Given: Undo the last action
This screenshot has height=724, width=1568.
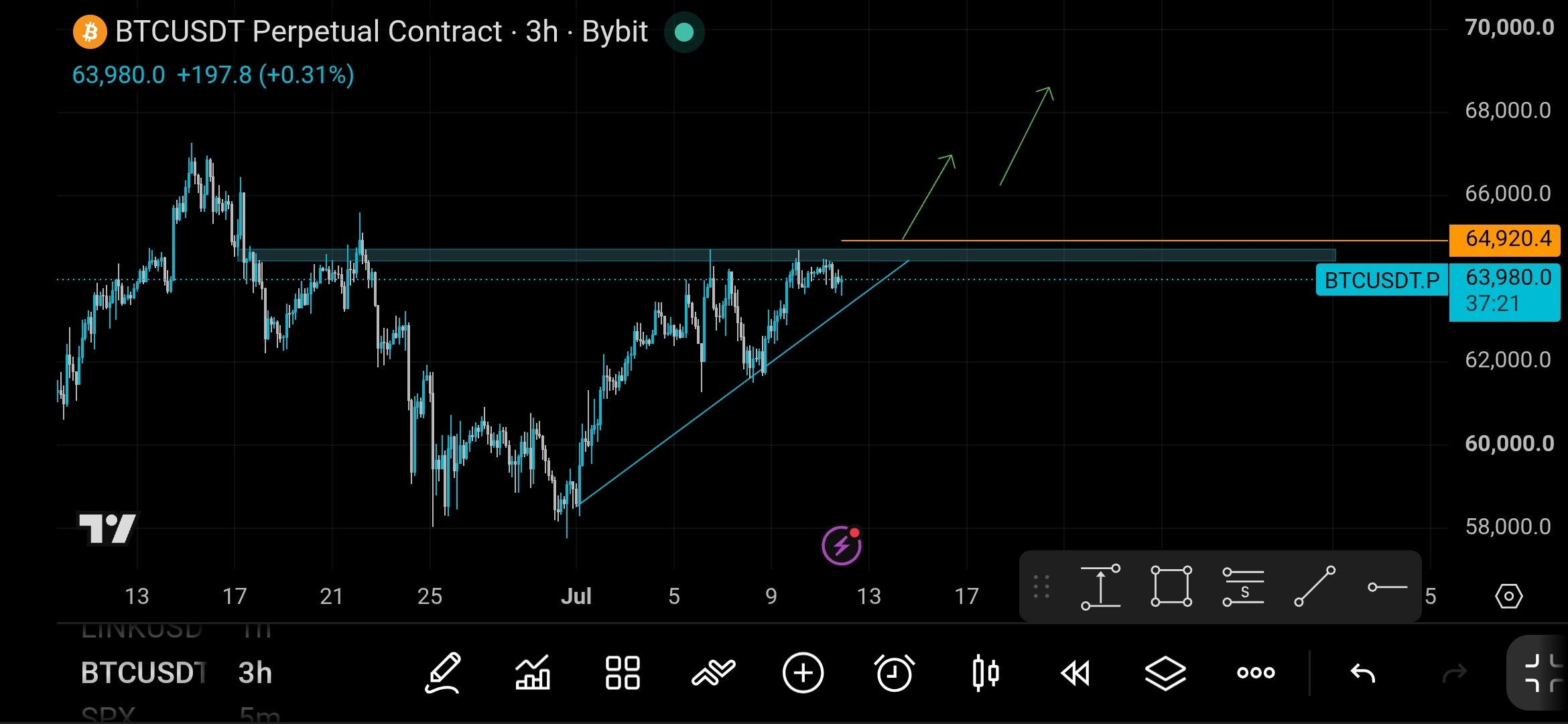Looking at the screenshot, I should [1363, 672].
